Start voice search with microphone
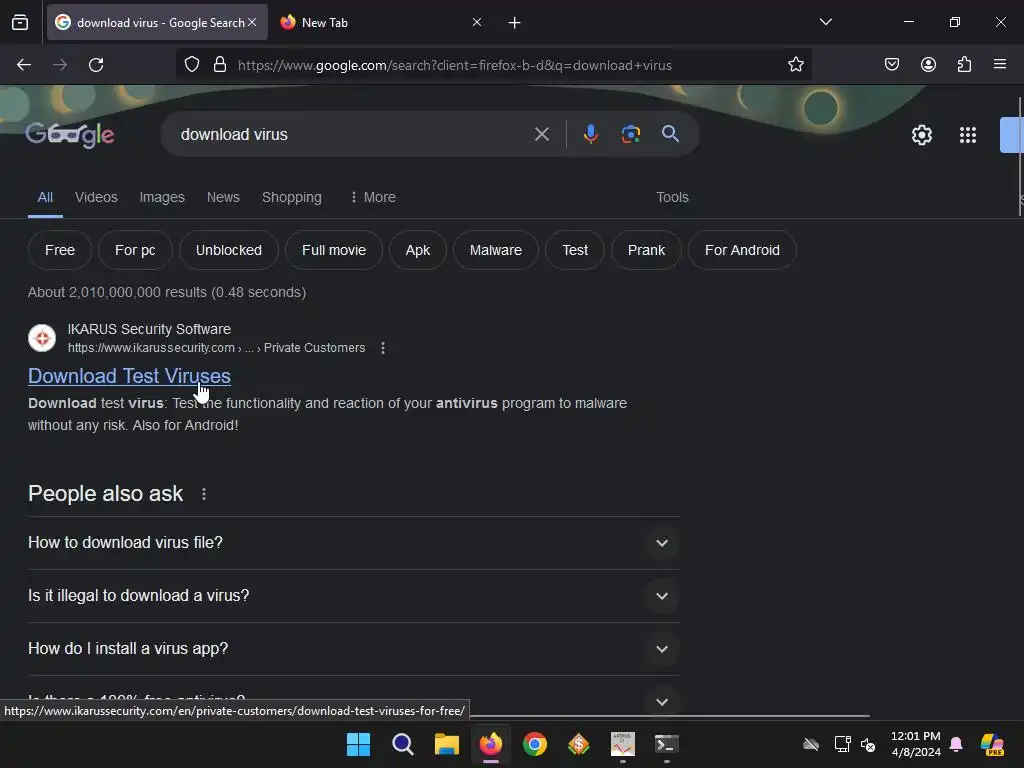This screenshot has height=768, width=1024. pos(590,135)
